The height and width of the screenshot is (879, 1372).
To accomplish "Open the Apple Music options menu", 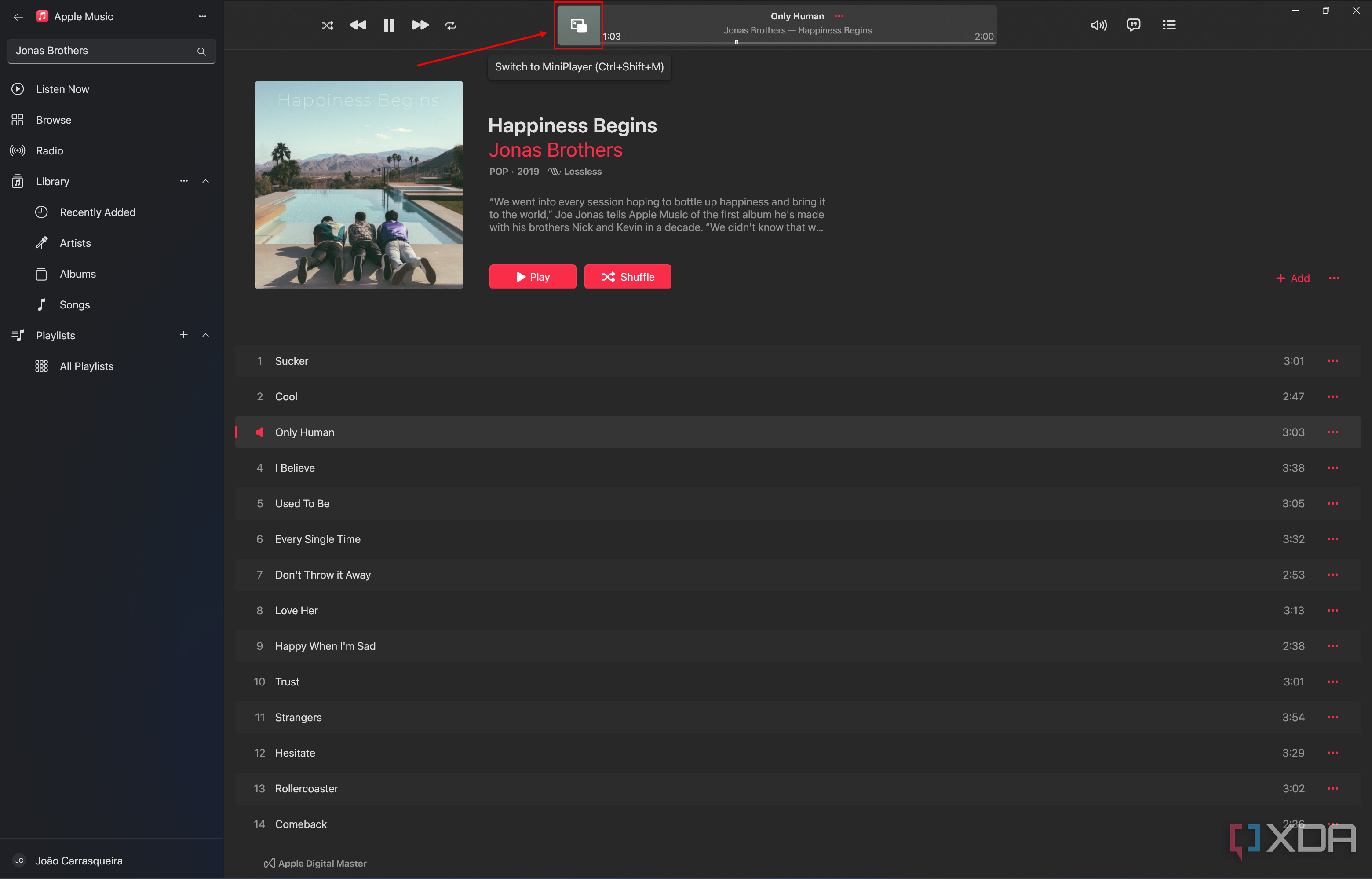I will (203, 17).
